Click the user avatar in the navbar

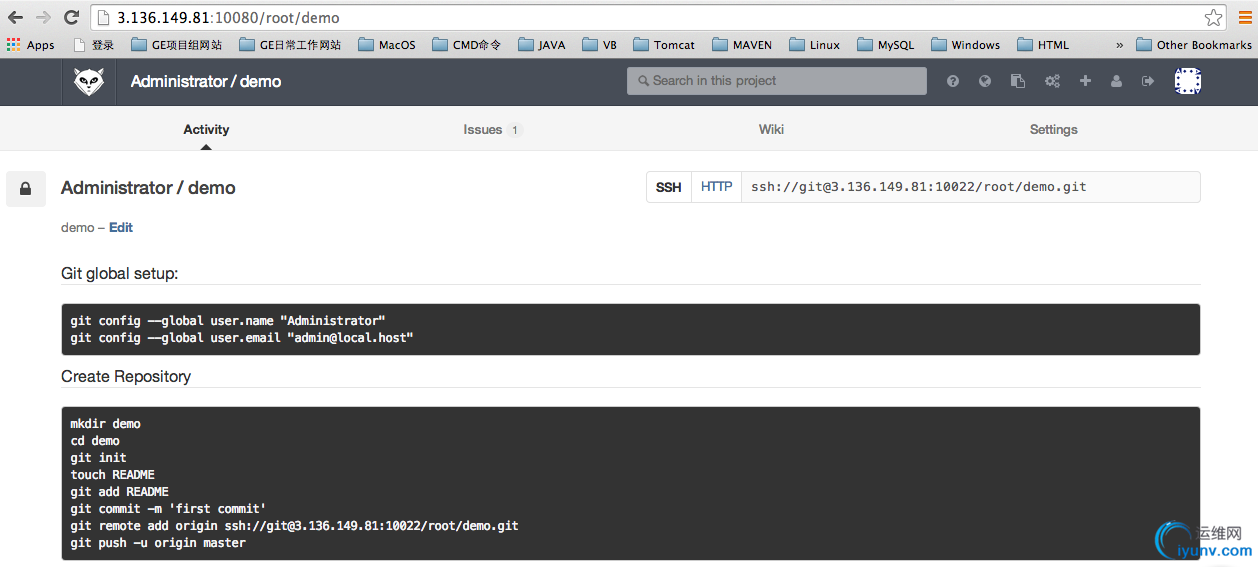(x=1187, y=81)
